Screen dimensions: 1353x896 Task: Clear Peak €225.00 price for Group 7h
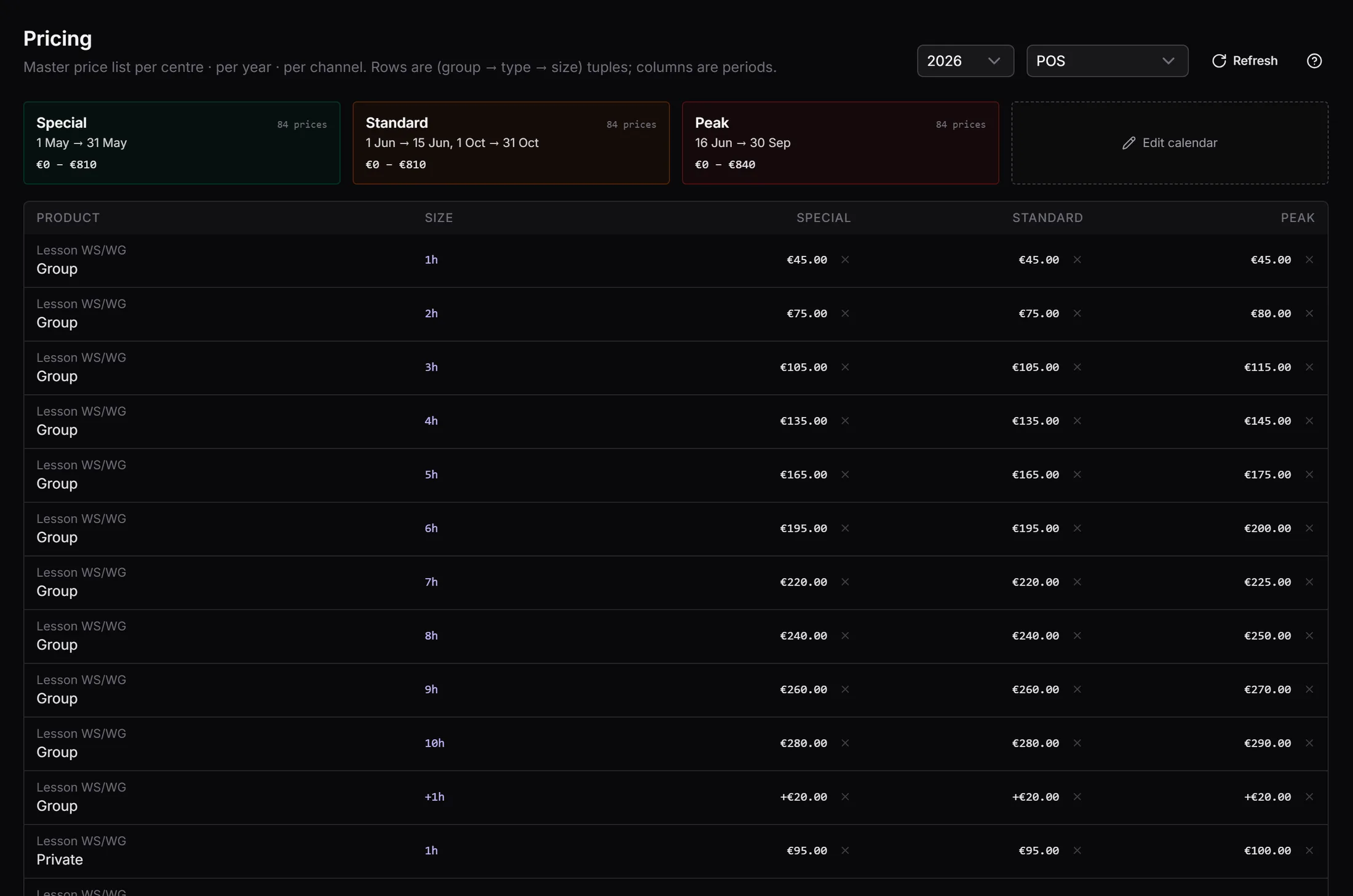click(1309, 582)
